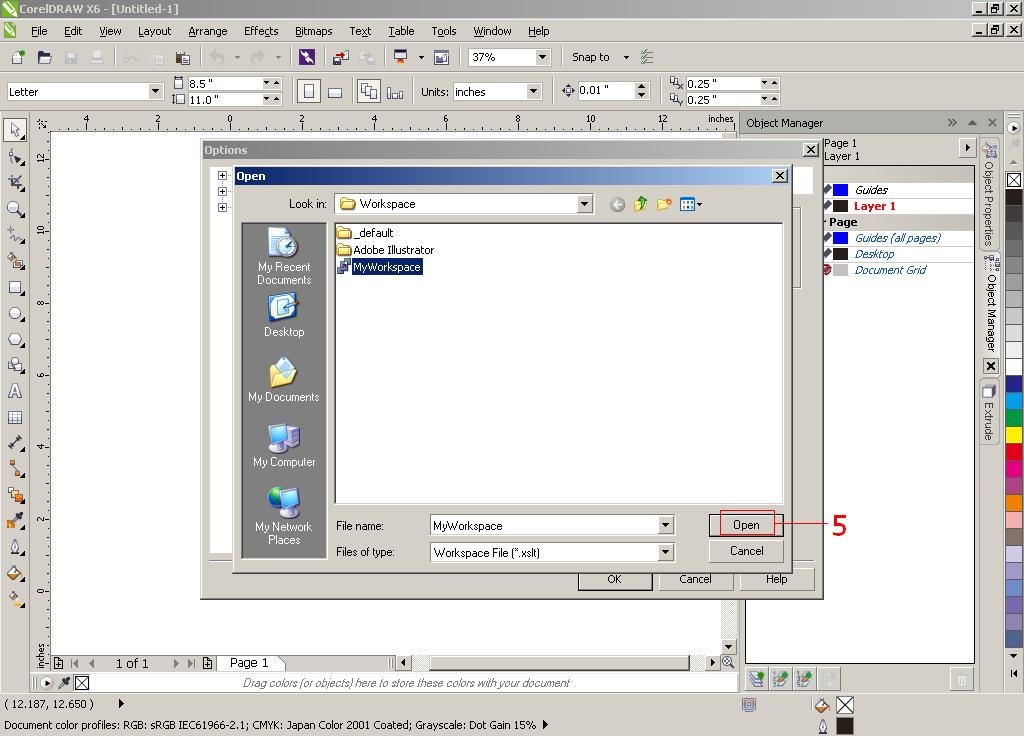
Task: Select the Table tool in toolbox
Action: coord(15,417)
